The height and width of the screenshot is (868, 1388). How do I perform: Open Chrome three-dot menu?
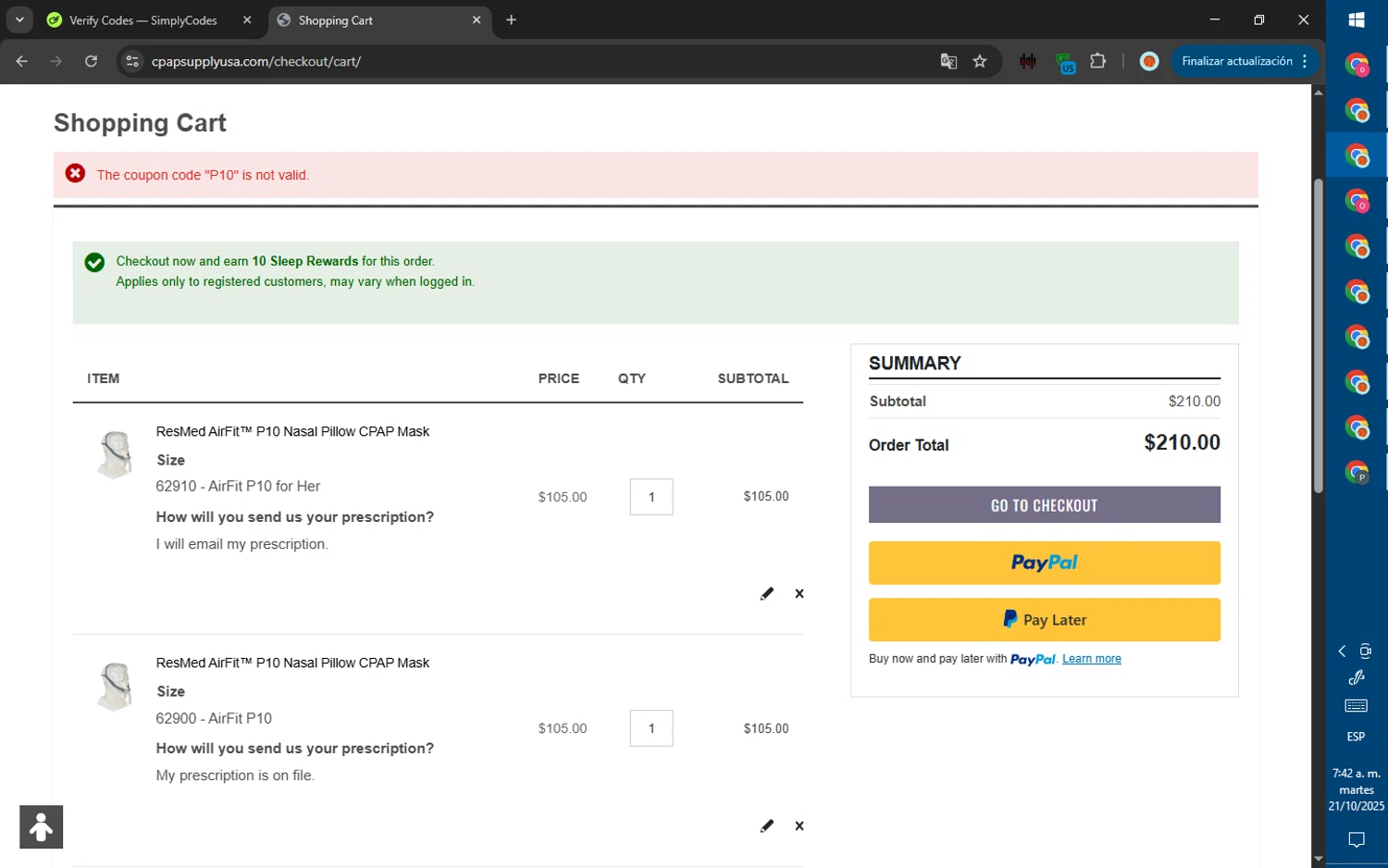coord(1305,61)
